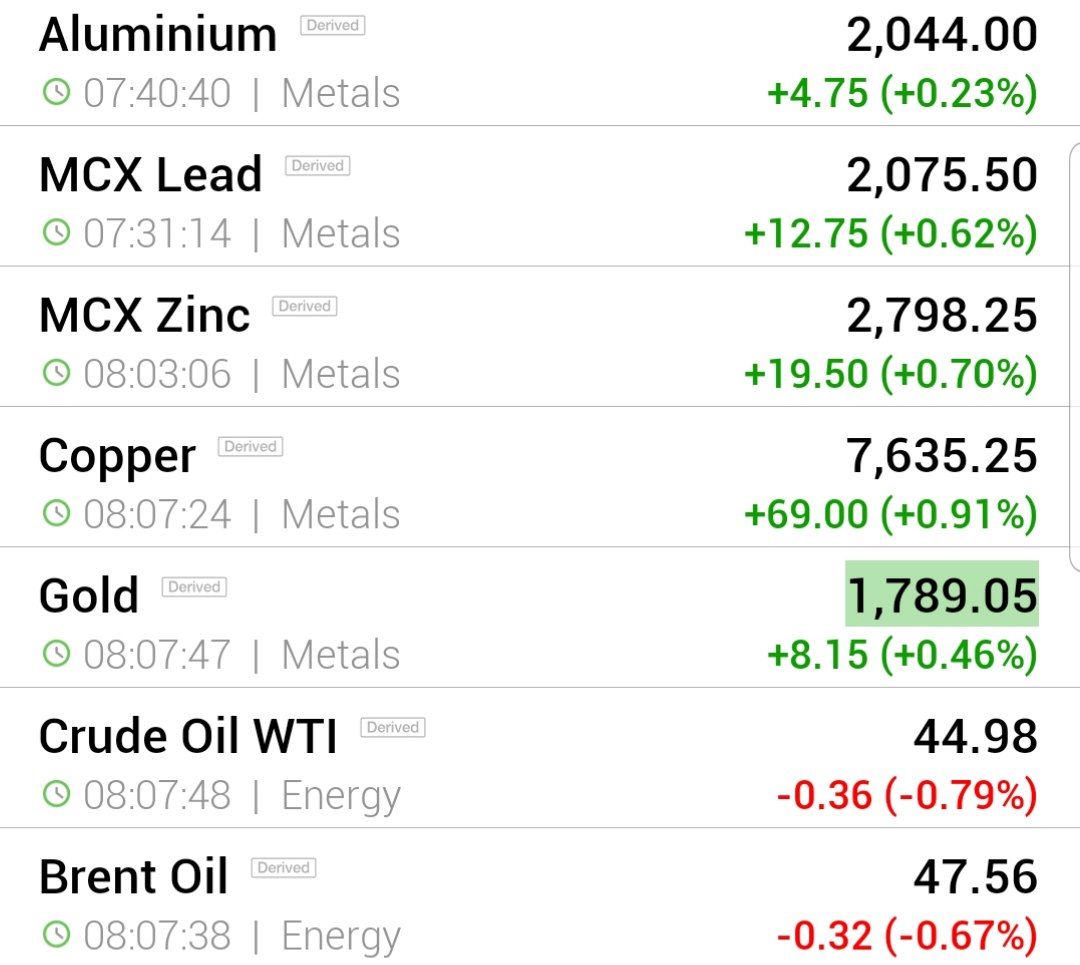Open the Brent Oil quote
Screen dimensions: 1080x965
pyautogui.click(x=540, y=897)
